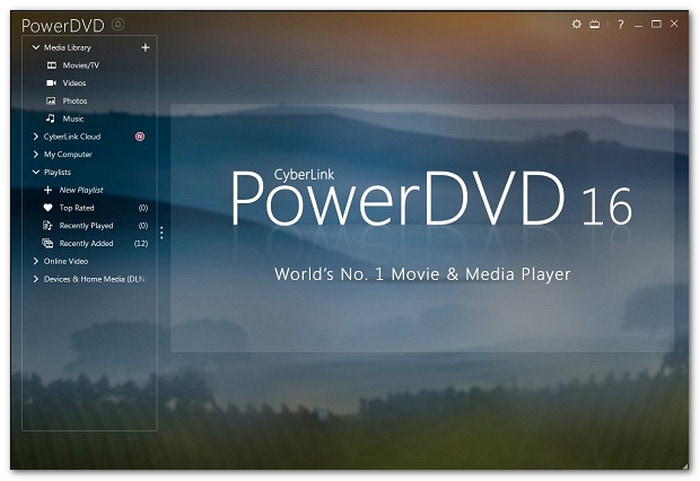
Task: Click the Media Library heading
Action: coord(67,47)
